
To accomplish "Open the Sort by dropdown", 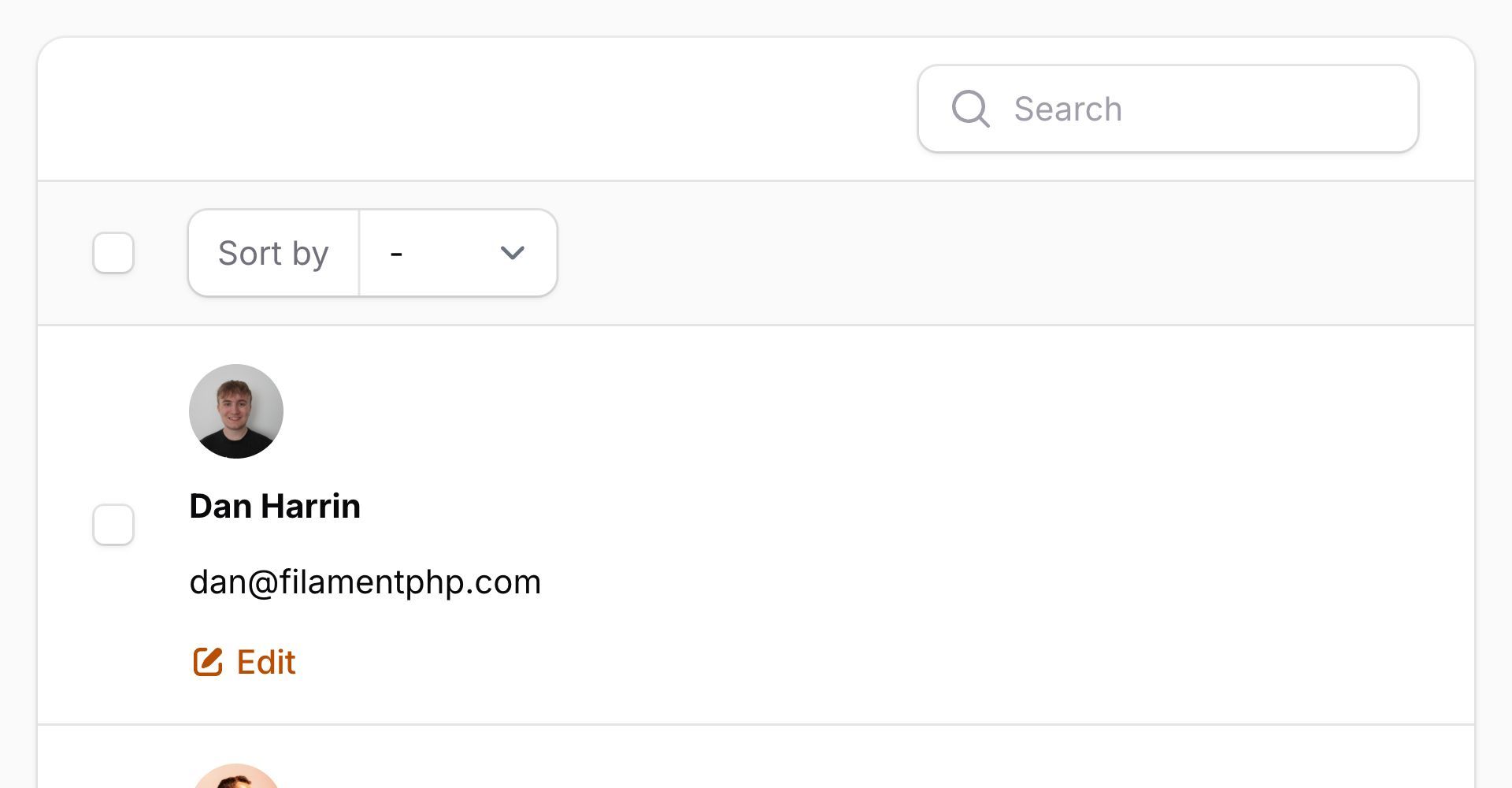I will 458,253.
